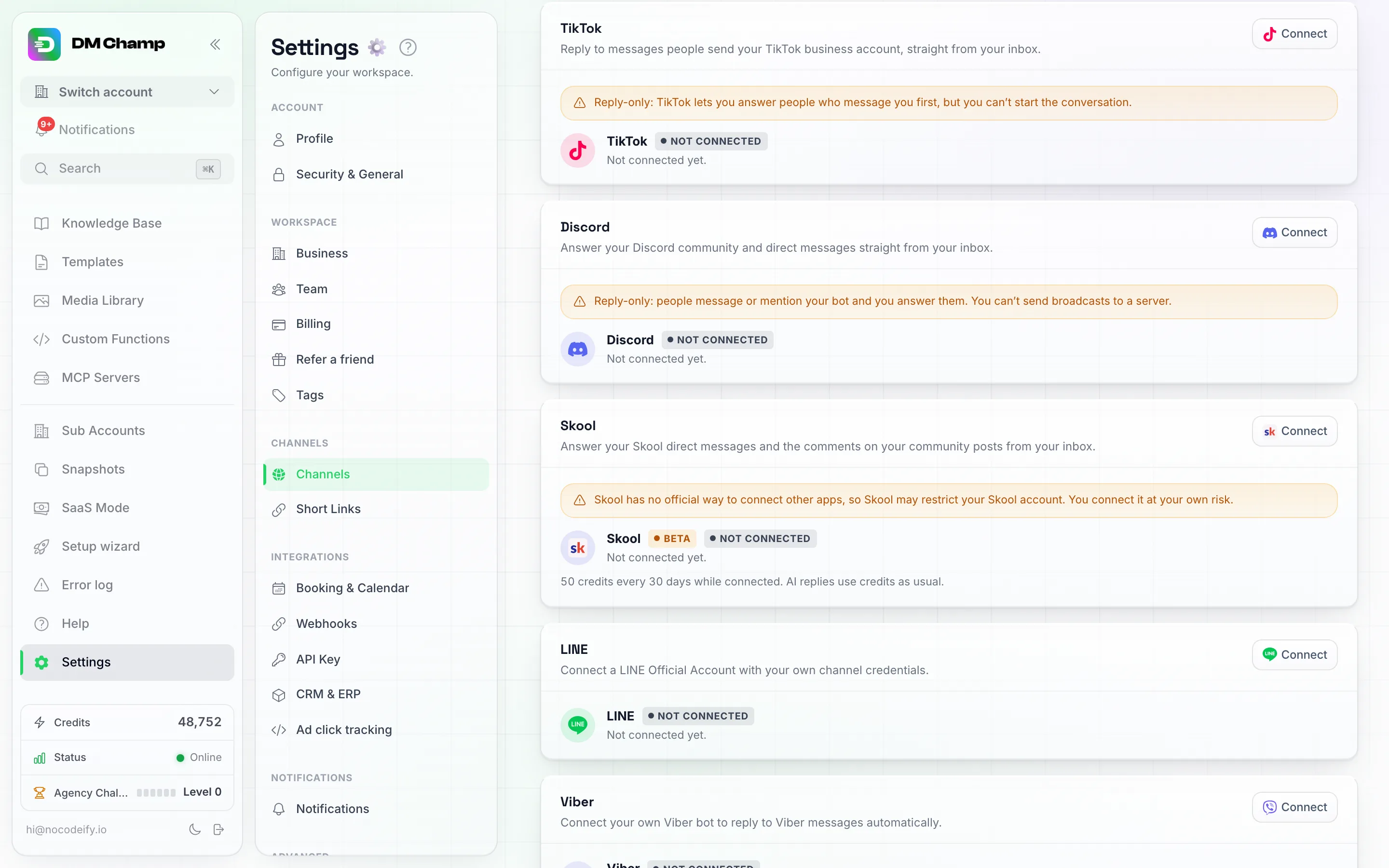Viewport: 1389px width, 868px height.
Task: Go to Media Library
Action: point(127,300)
